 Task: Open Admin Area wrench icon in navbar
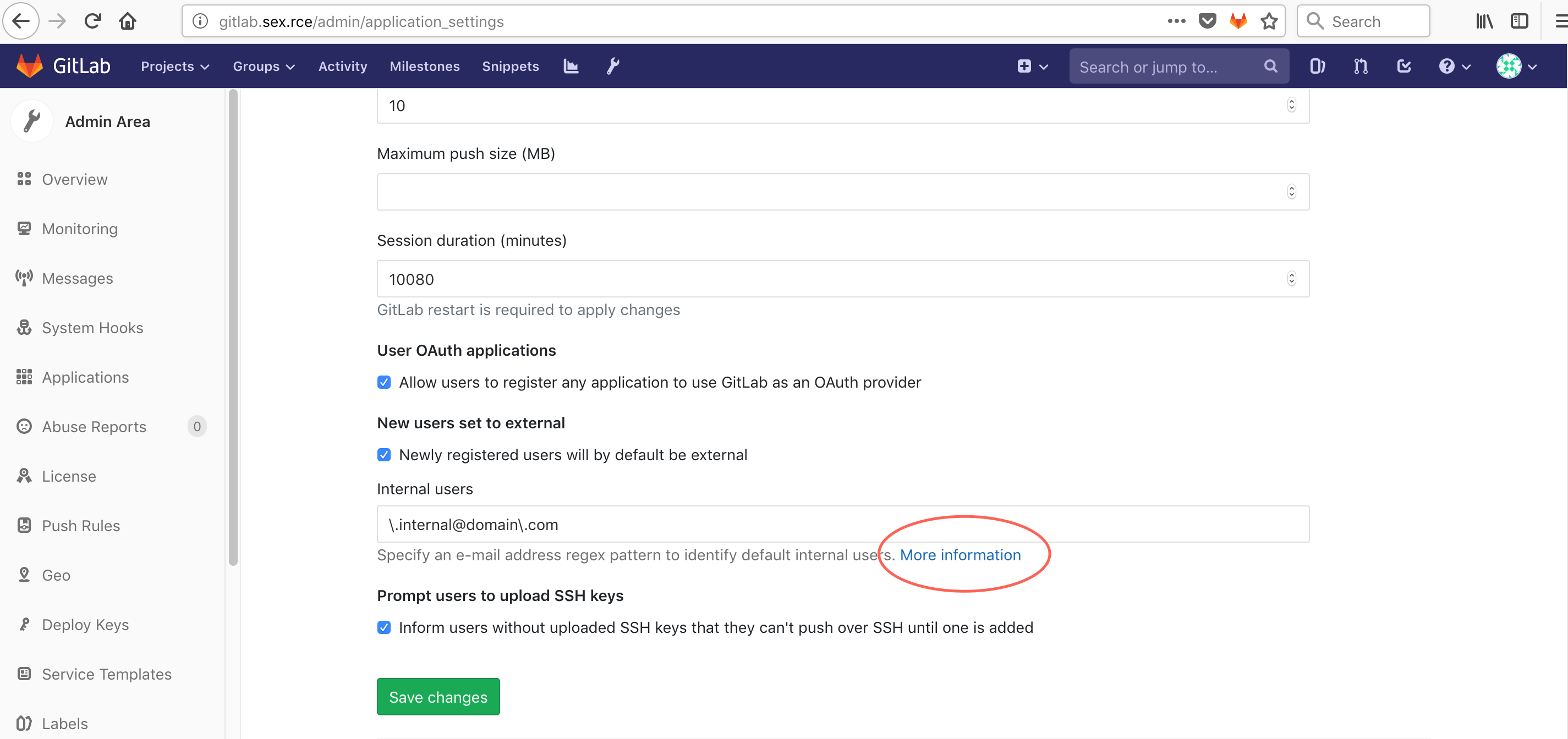point(613,65)
